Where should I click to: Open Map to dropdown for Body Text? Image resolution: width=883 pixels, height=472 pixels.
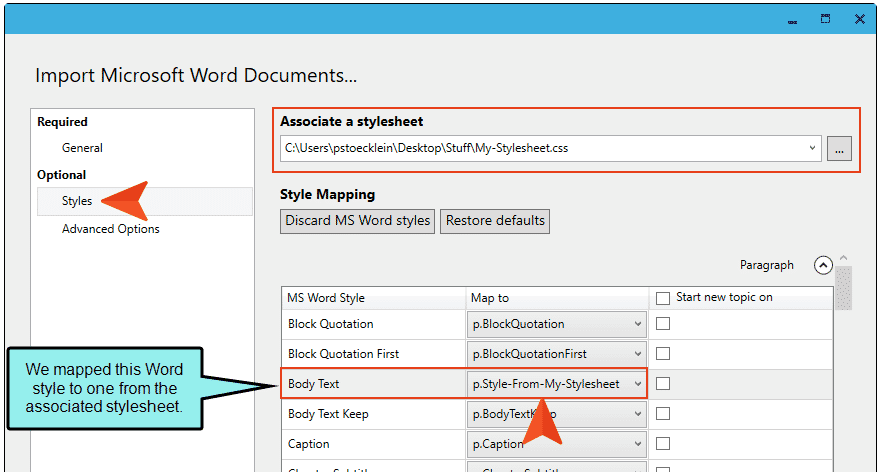point(556,384)
